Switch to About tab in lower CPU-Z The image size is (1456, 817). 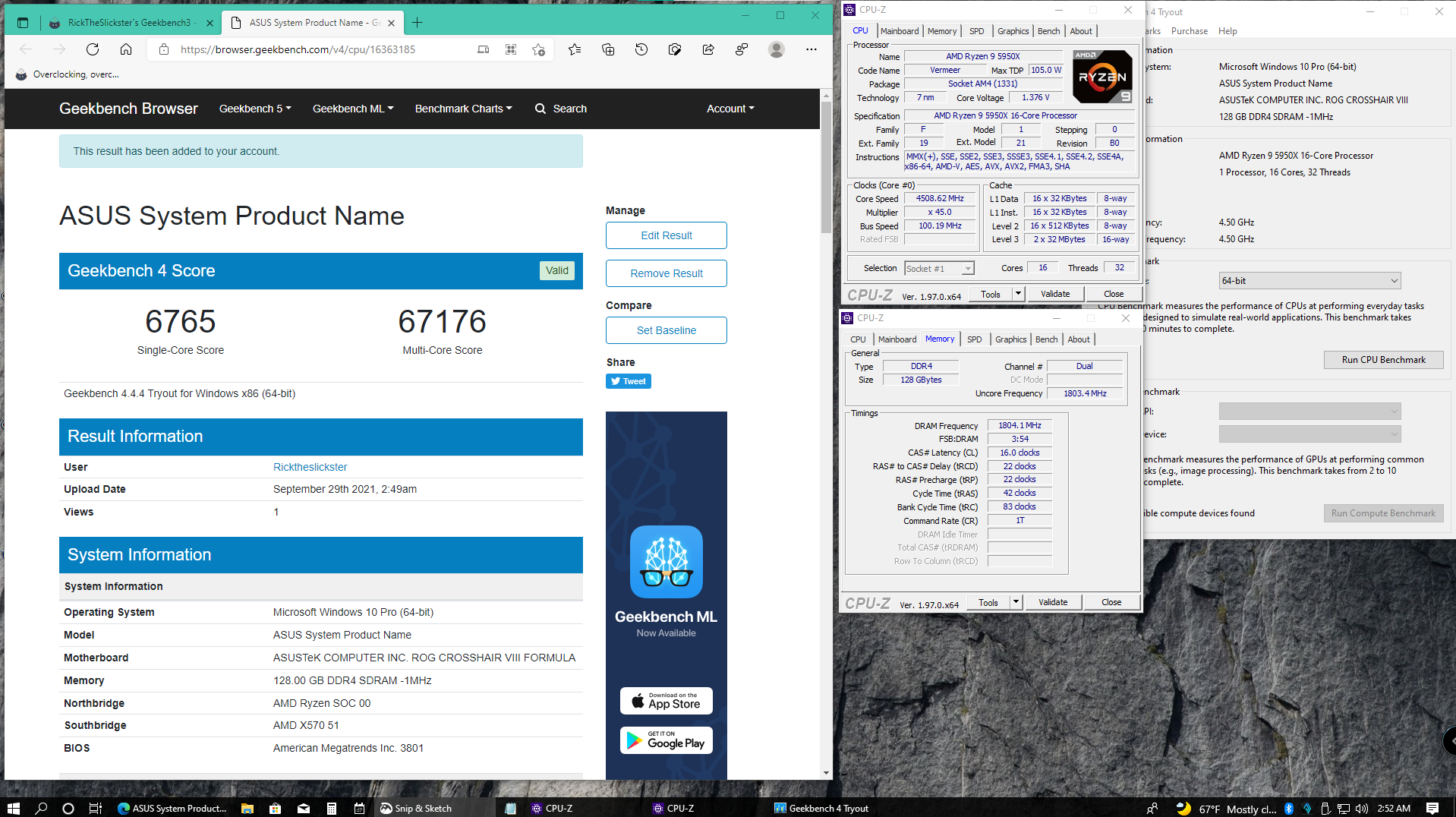tap(1079, 339)
